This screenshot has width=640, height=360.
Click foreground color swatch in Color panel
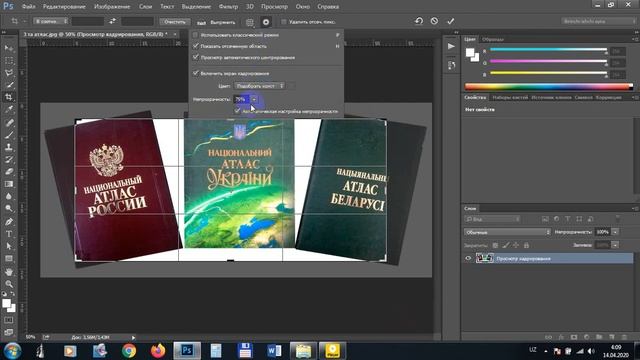(470, 52)
